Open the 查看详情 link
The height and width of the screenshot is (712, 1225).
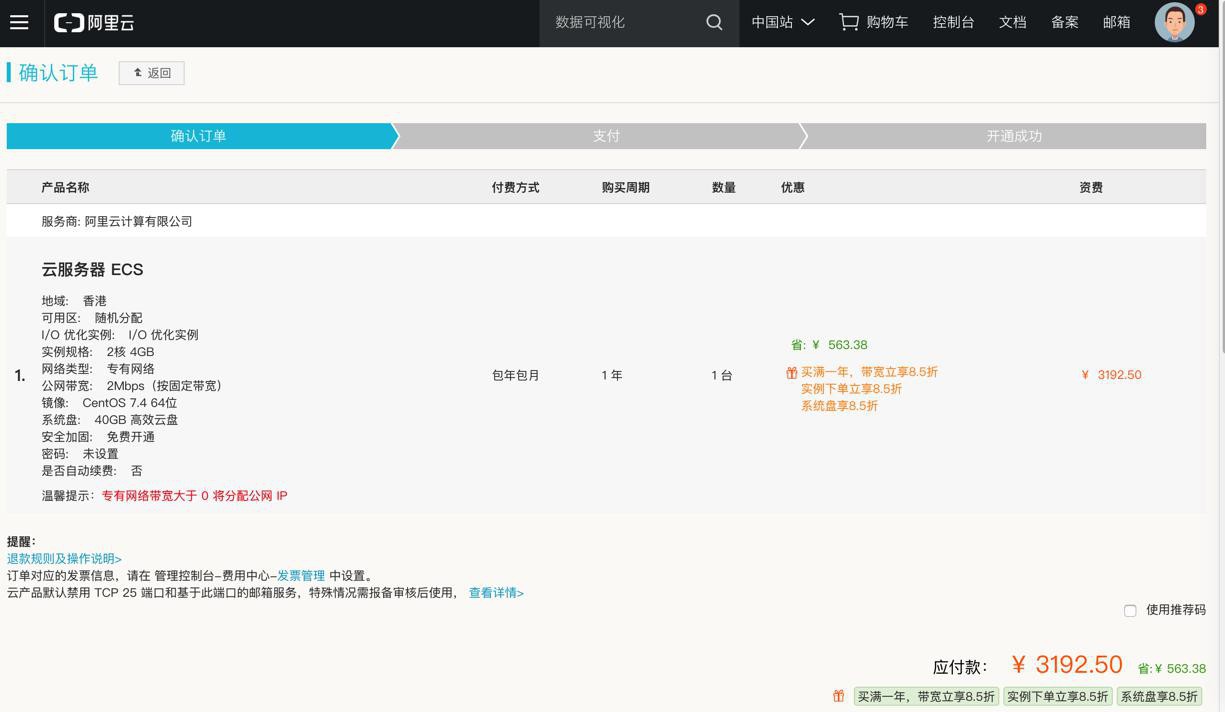point(496,593)
